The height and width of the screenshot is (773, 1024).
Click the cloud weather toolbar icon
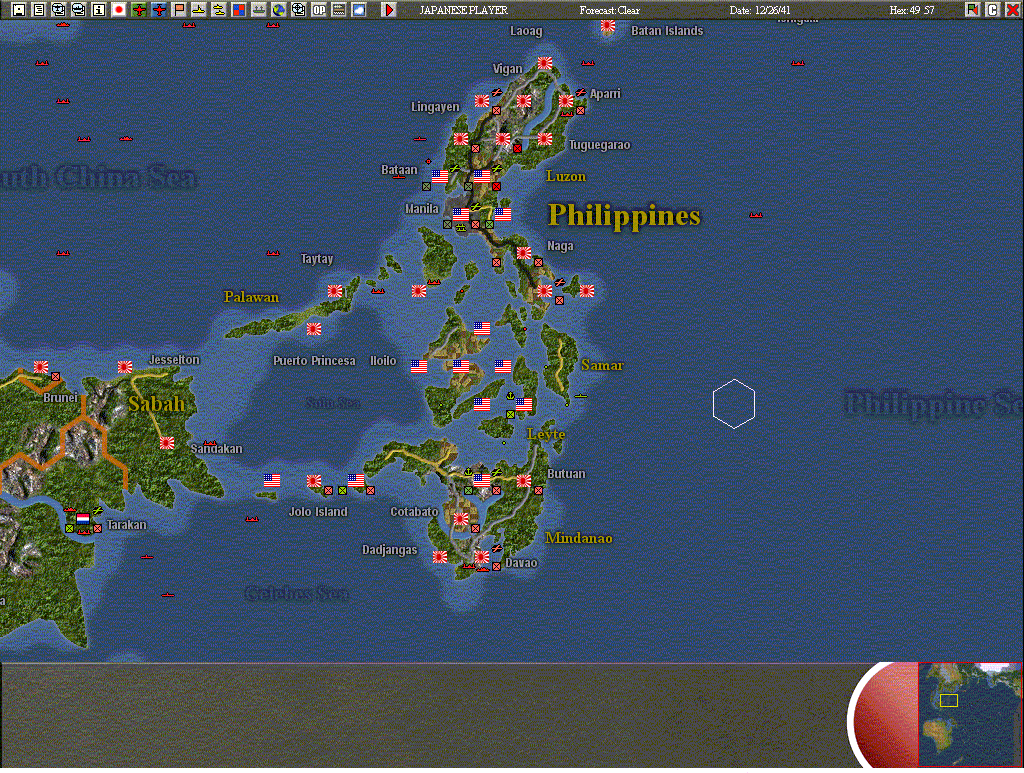click(x=359, y=9)
